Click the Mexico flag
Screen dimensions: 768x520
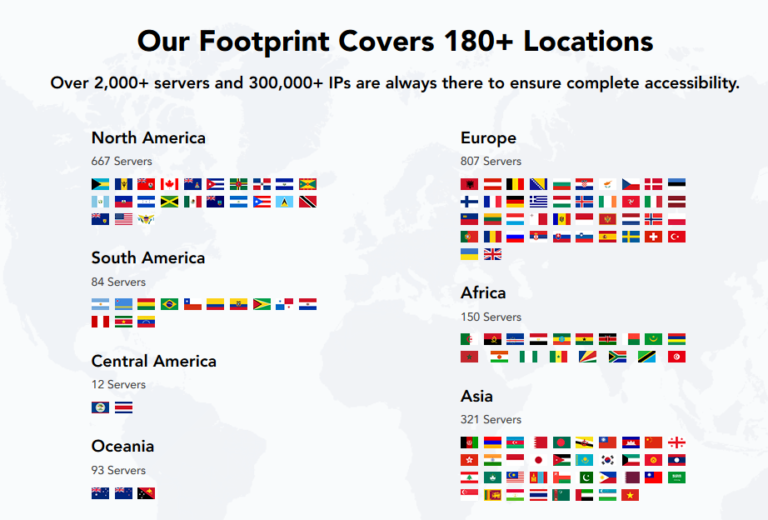(x=192, y=202)
